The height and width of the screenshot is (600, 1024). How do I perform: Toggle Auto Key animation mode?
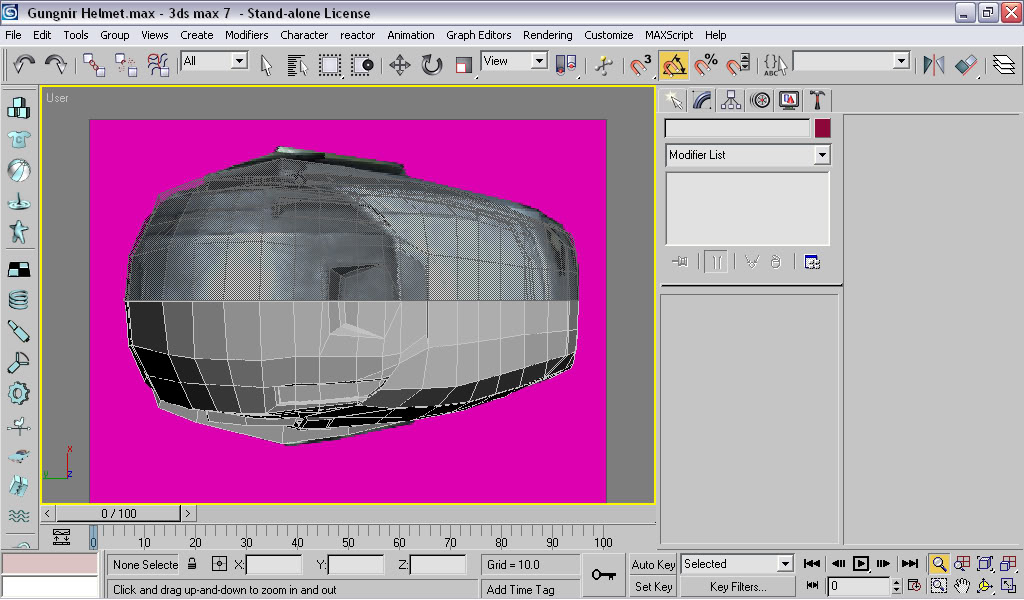click(653, 564)
